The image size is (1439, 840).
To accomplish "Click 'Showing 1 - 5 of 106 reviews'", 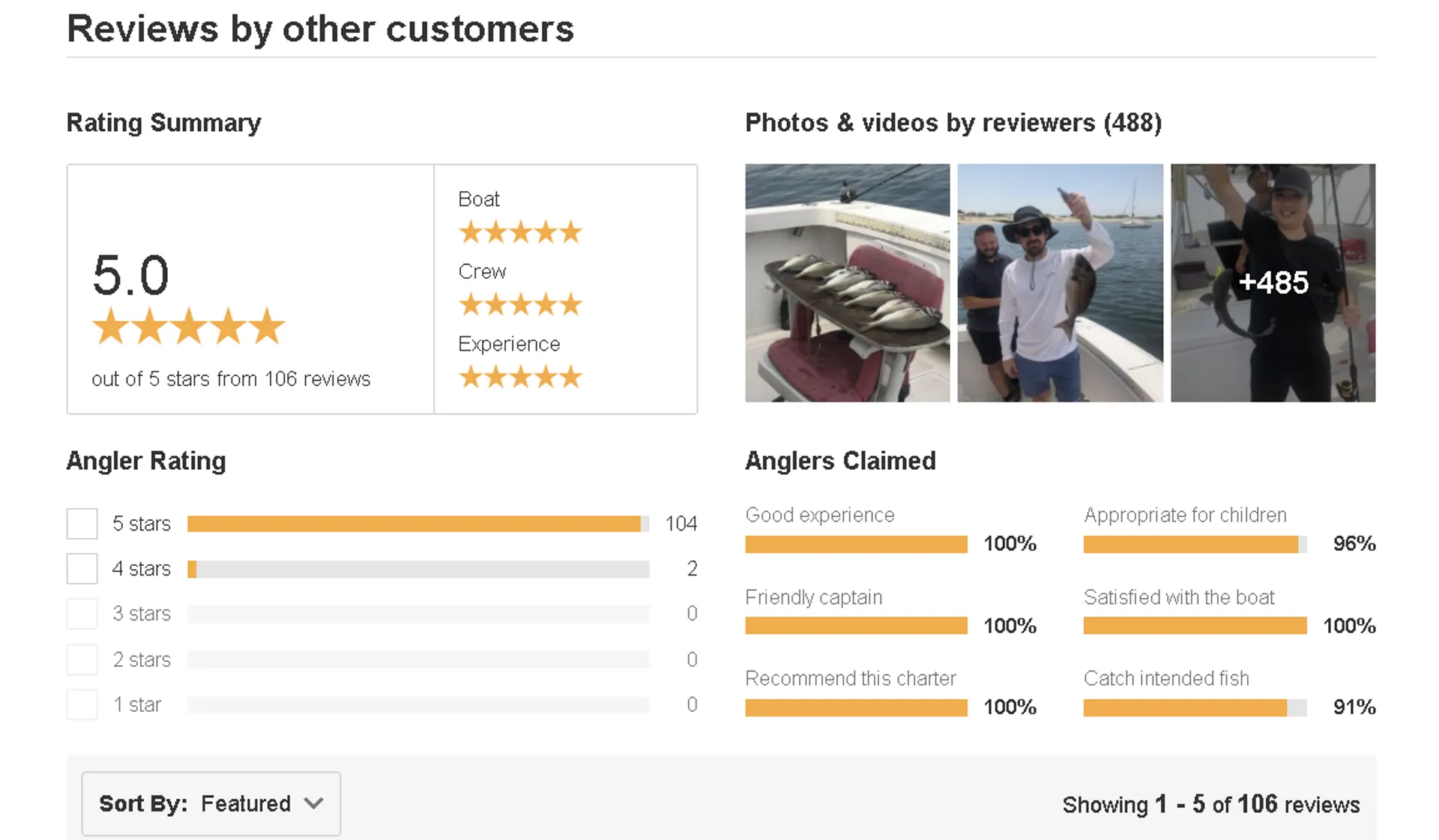I will click(x=1211, y=805).
